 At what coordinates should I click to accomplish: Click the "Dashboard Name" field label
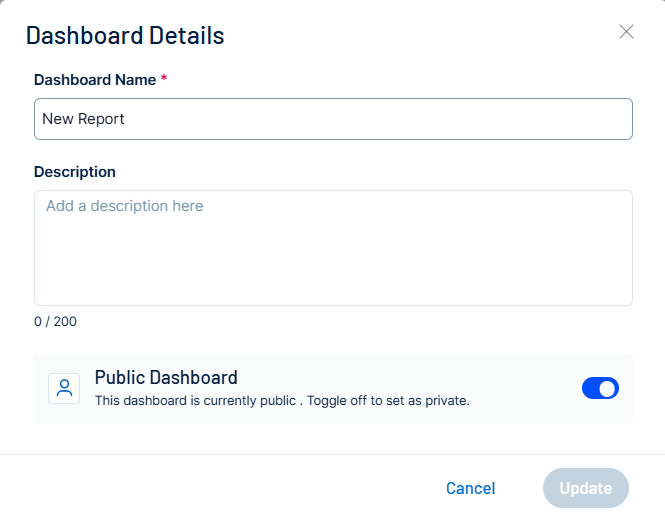coord(94,79)
